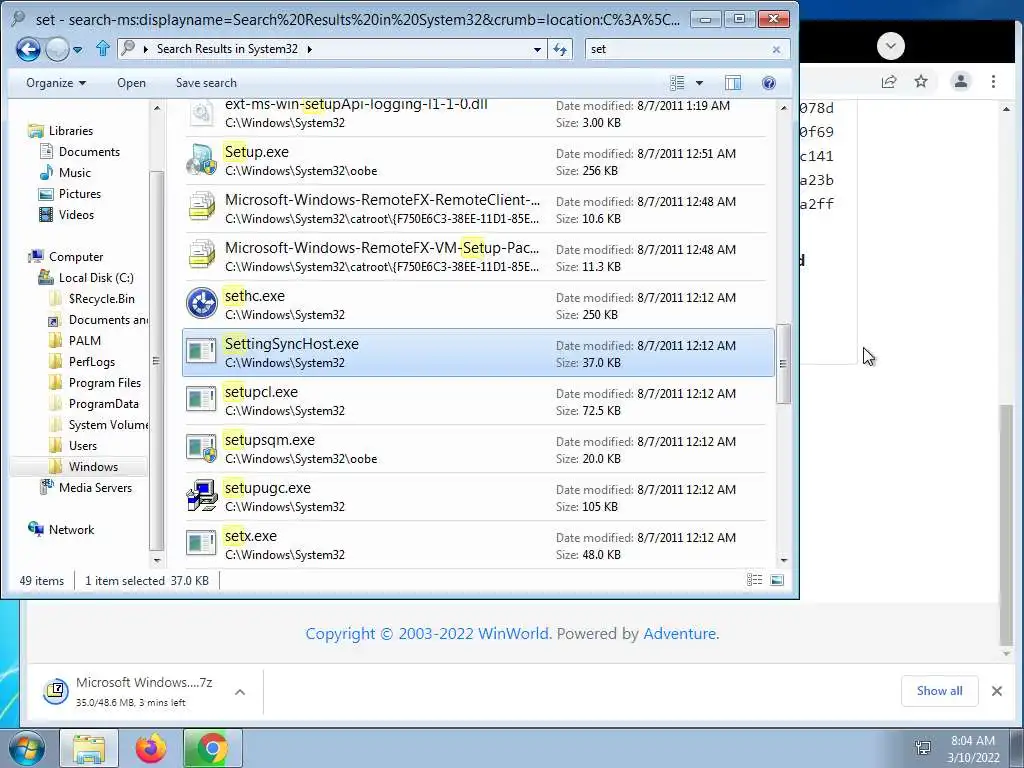
Task: Open download item options chevron
Action: [240, 692]
